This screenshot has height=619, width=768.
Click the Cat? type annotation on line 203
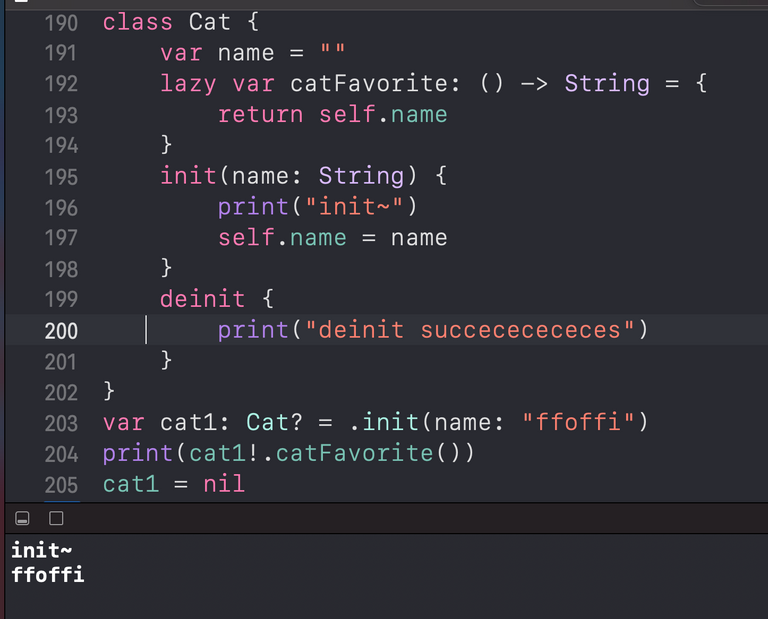pyautogui.click(x=274, y=422)
